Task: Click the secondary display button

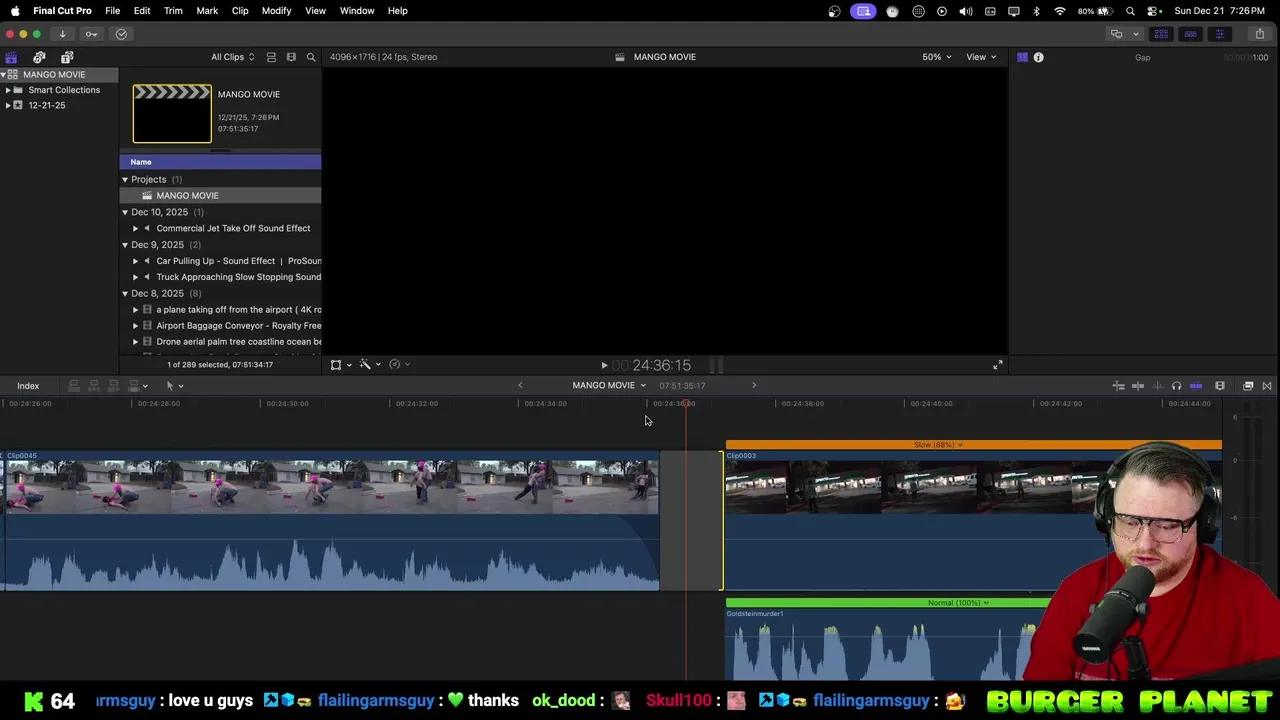Action: click(1116, 34)
